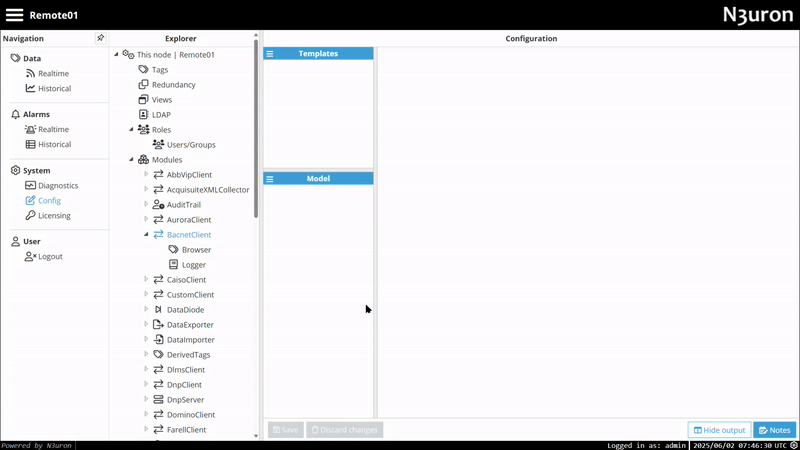Click the Historical data chart icon
Viewport: 800px width, 450px height.
pyautogui.click(x=31, y=88)
